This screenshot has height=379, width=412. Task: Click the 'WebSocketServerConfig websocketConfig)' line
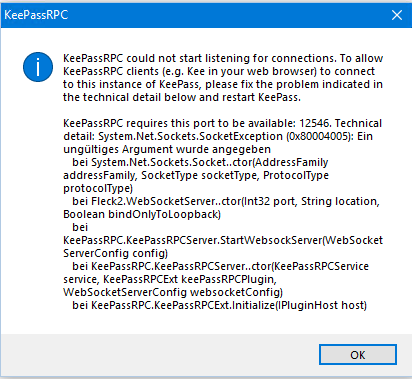[x=173, y=292]
